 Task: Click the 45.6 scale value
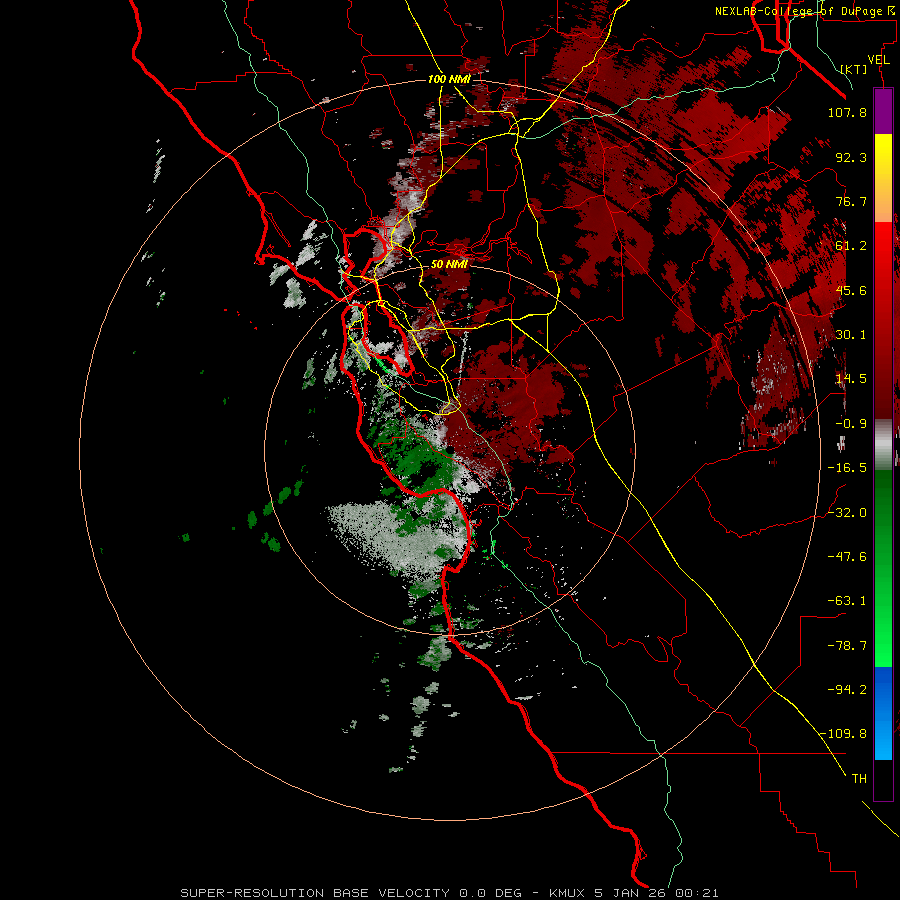(851, 290)
